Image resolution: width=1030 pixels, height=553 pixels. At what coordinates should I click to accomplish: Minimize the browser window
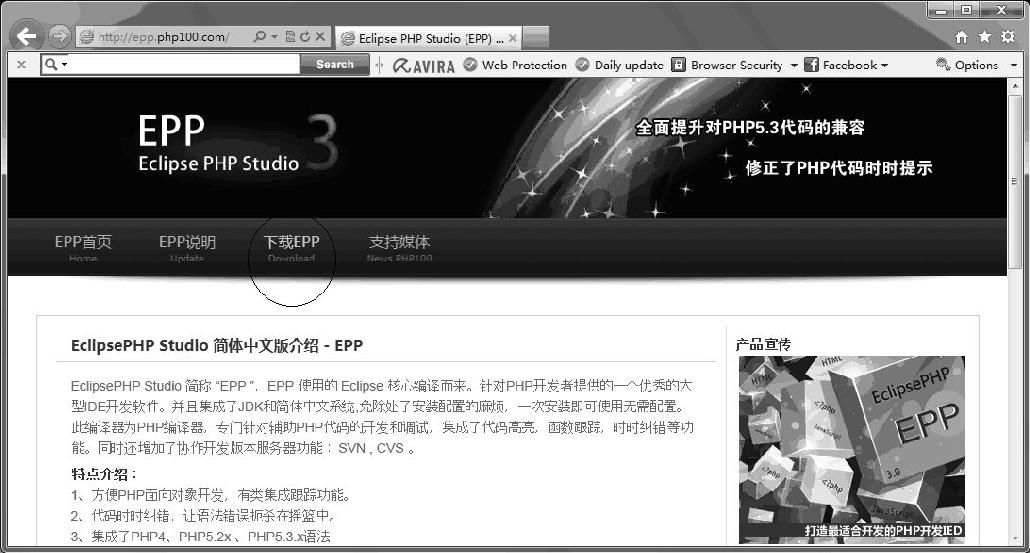(941, 10)
